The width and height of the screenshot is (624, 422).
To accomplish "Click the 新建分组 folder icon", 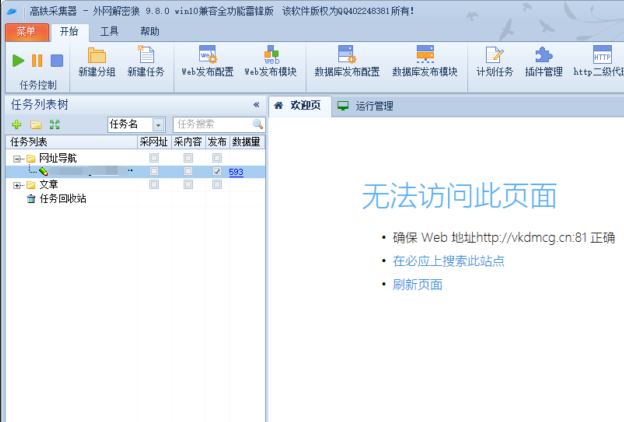I will click(x=97, y=55).
